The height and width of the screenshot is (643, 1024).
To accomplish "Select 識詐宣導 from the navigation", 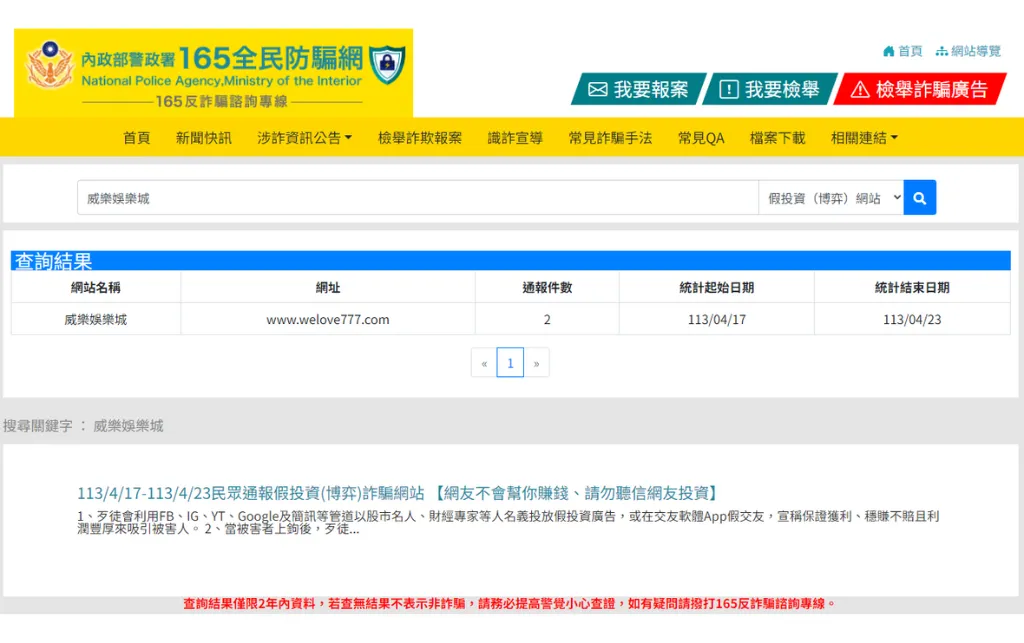I will [x=515, y=138].
